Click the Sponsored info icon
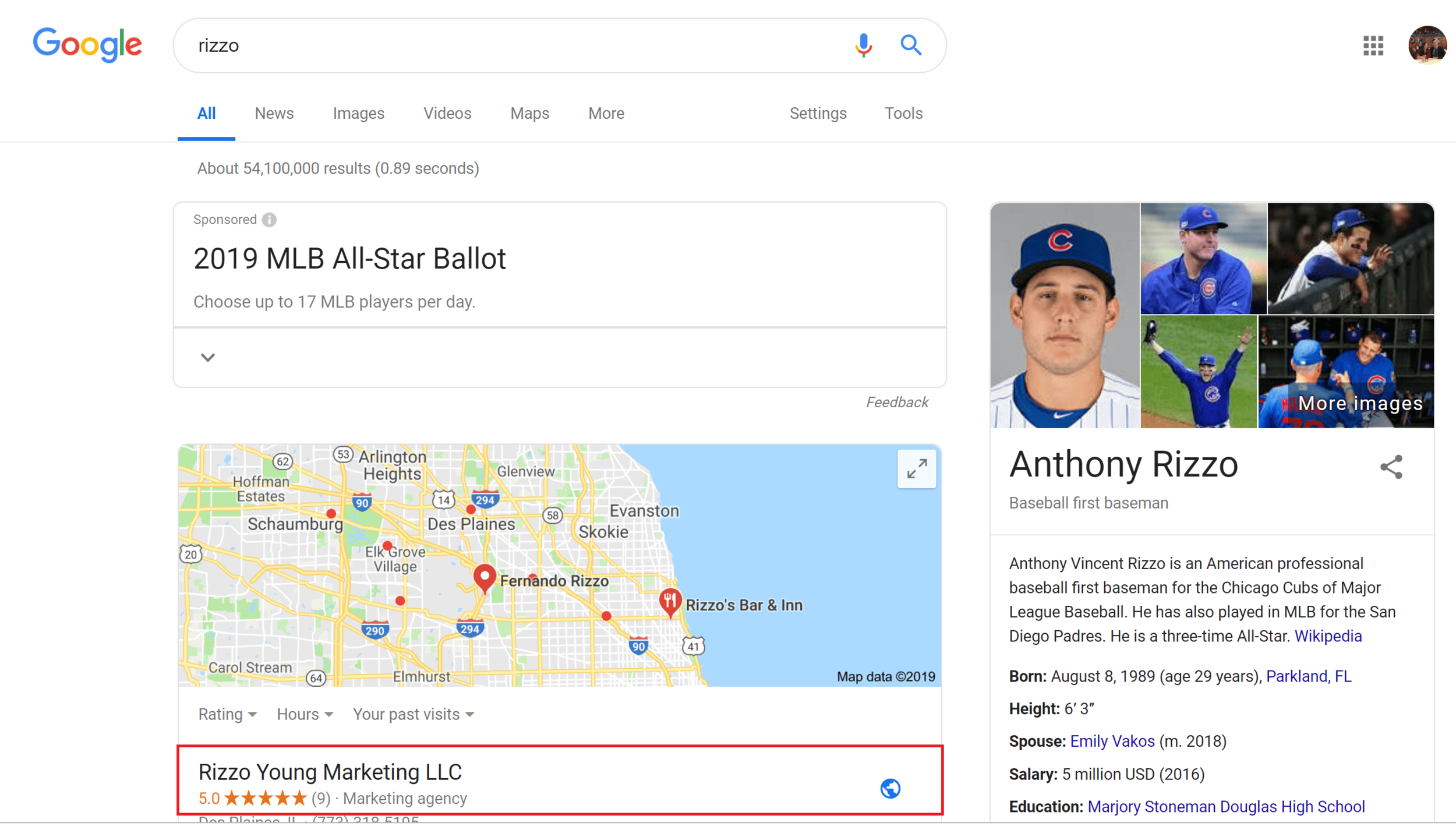Image resolution: width=1456 pixels, height=826 pixels. tap(269, 220)
